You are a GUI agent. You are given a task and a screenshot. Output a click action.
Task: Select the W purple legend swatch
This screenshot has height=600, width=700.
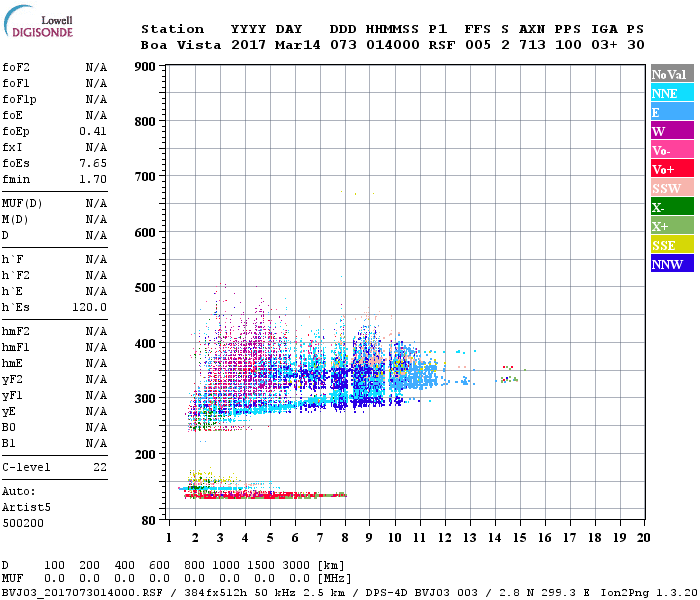(672, 131)
